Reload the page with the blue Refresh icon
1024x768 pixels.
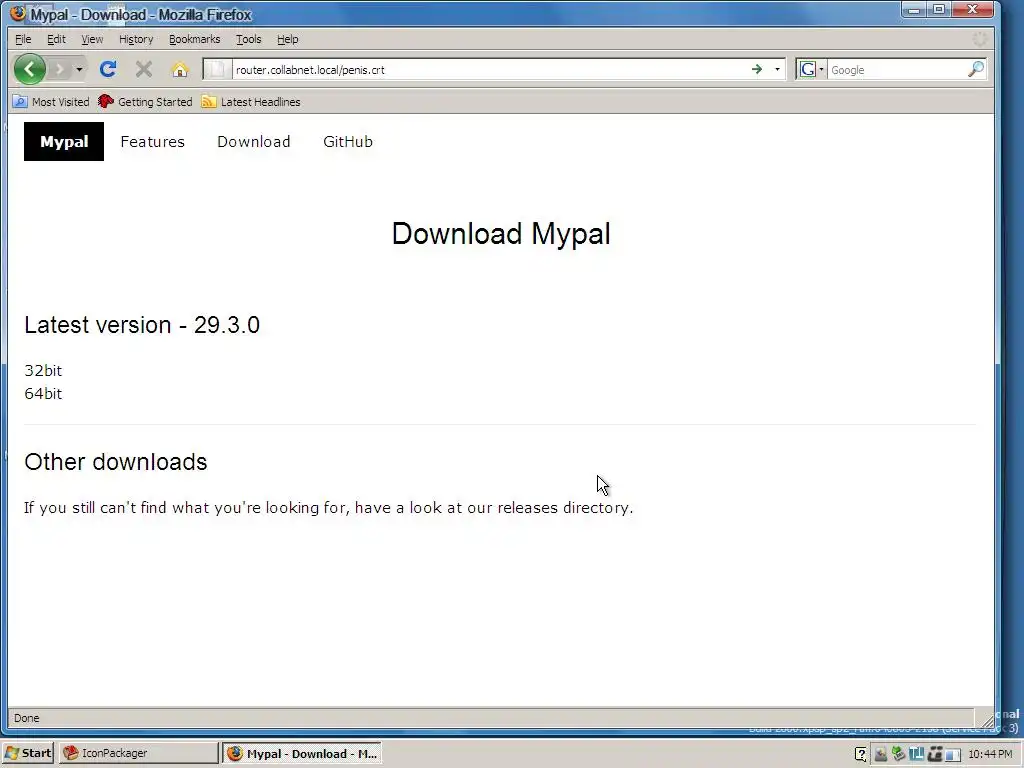pos(108,69)
